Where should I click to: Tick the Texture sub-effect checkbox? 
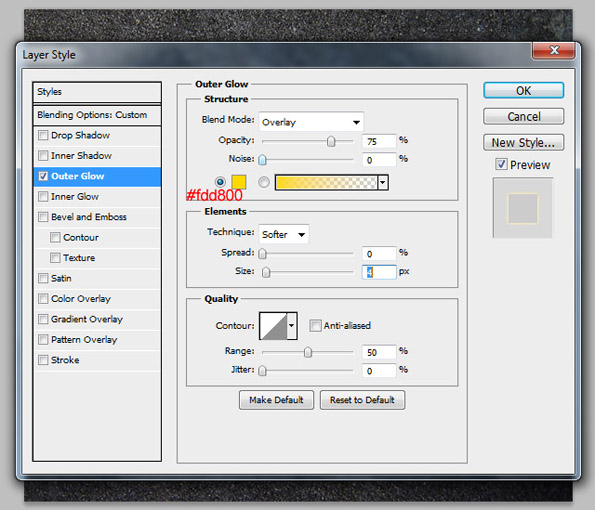[55, 258]
